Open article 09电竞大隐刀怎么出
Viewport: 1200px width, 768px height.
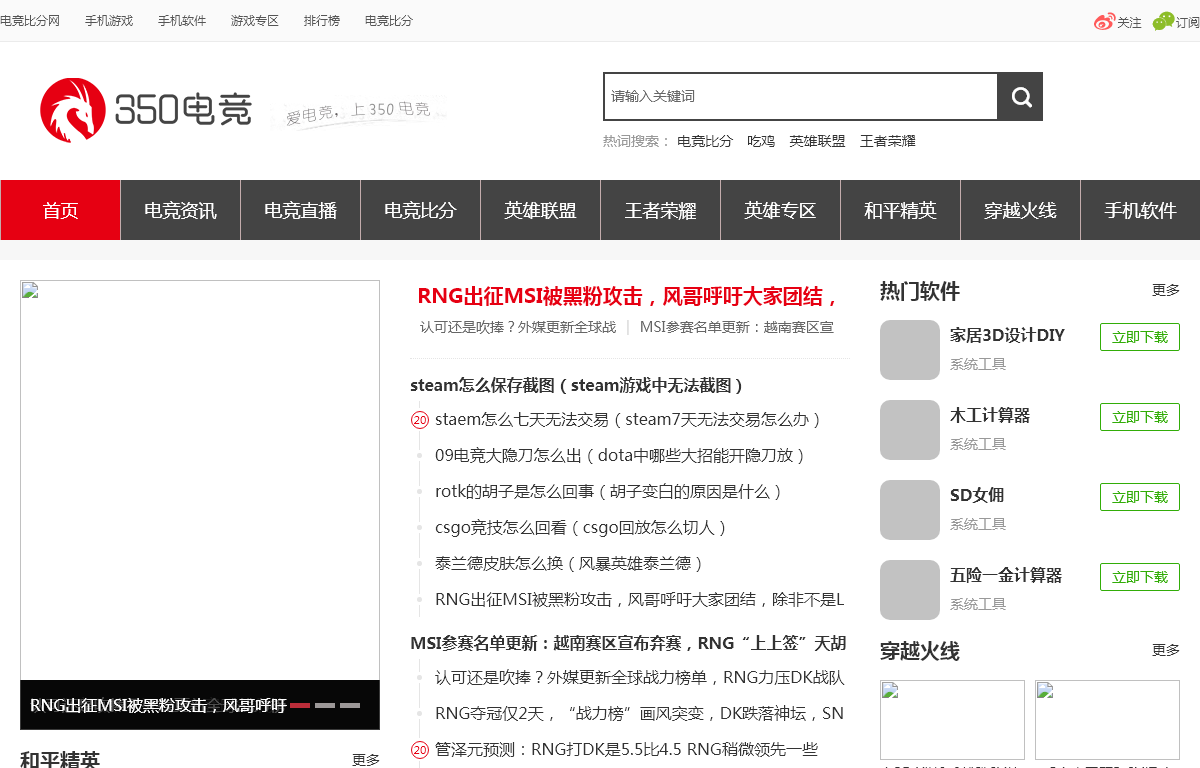coord(621,455)
